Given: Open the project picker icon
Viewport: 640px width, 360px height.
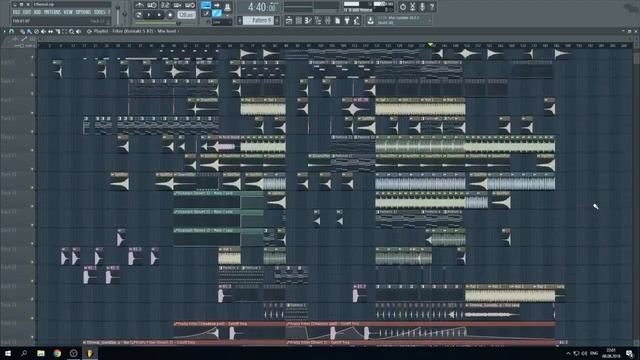Looking at the screenshot, I should coord(338,20).
